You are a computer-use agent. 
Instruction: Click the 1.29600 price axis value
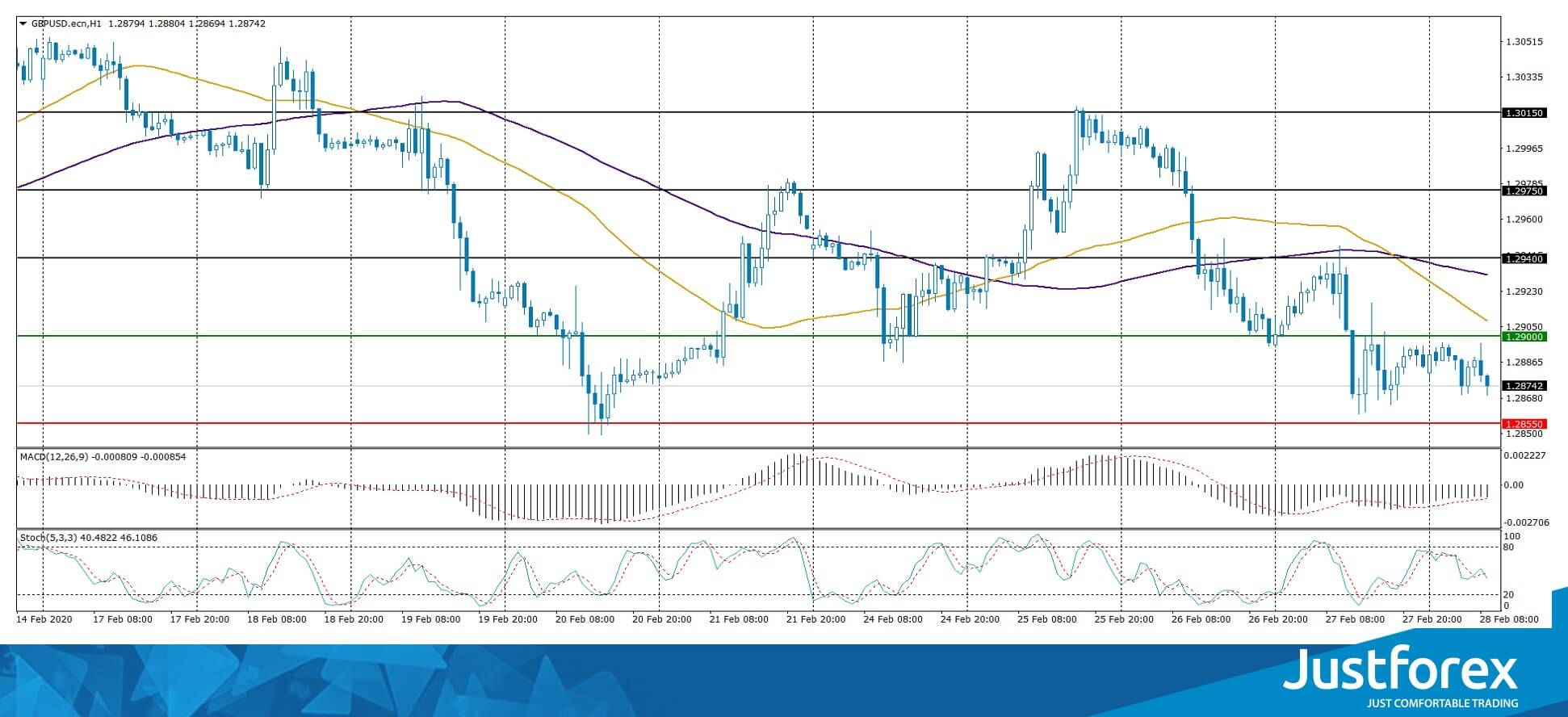click(x=1525, y=219)
